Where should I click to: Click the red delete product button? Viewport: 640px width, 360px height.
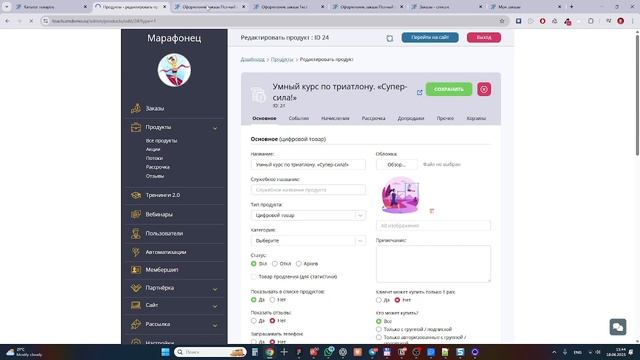[x=484, y=89]
